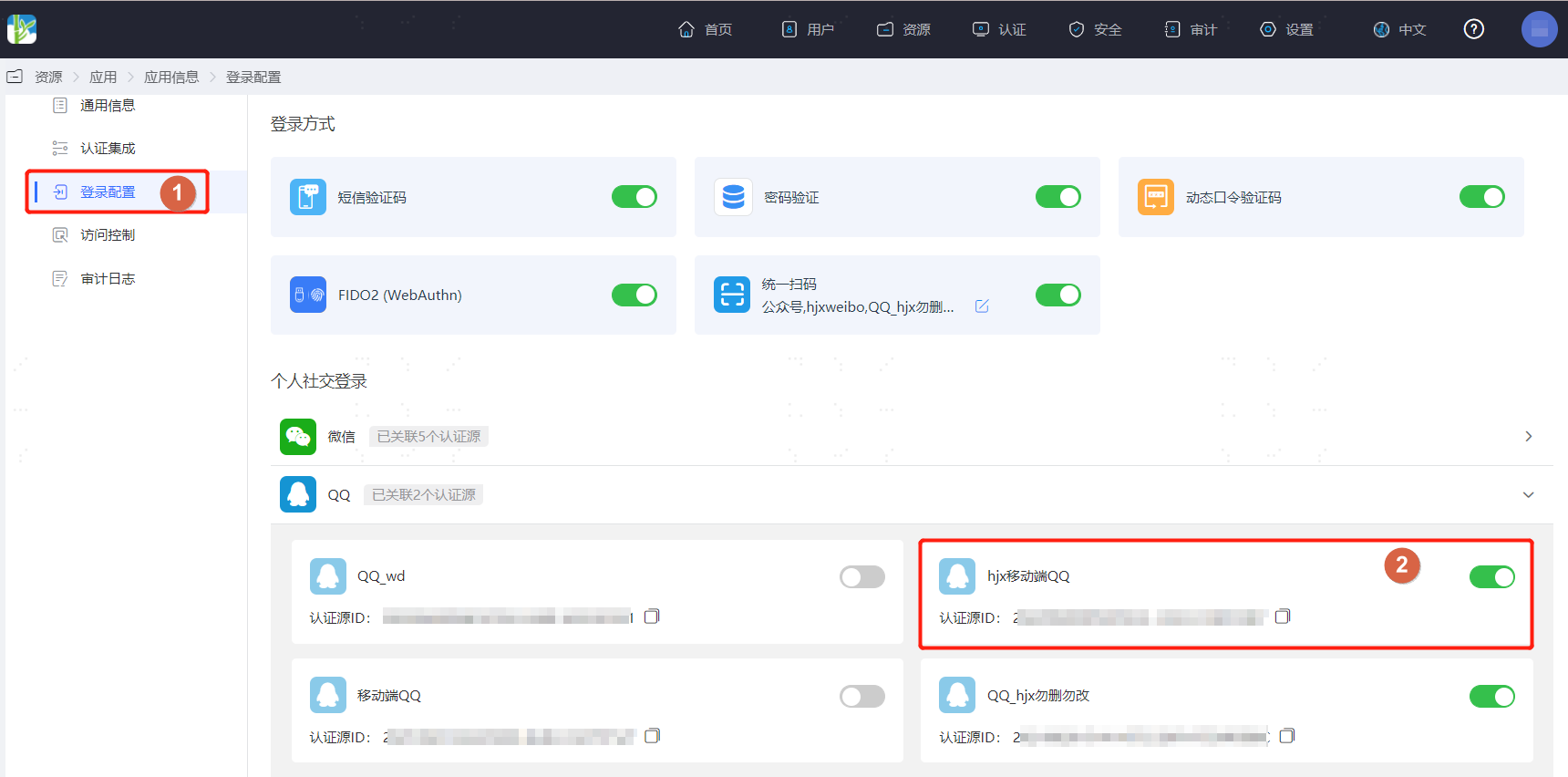Select 审计日志 in the left sidebar
This screenshot has width=1568, height=777.
pos(108,278)
